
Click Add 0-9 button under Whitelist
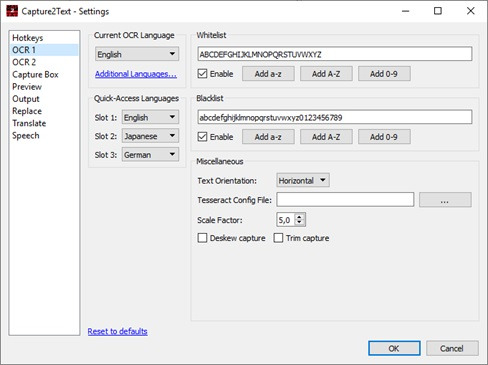(384, 74)
